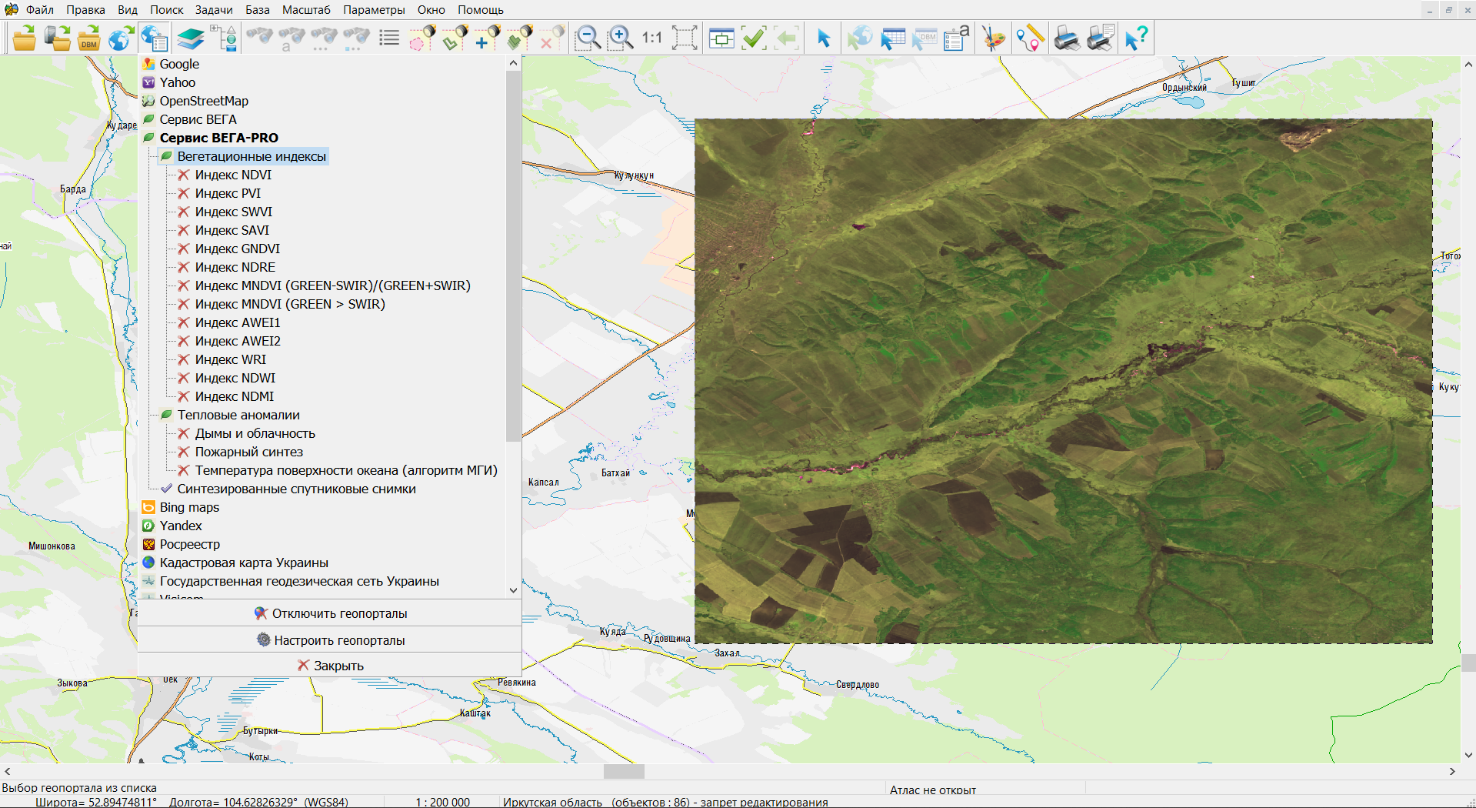The width and height of the screenshot is (1476, 808).
Task: Click the open map folder toolbar icon
Action: [24, 38]
